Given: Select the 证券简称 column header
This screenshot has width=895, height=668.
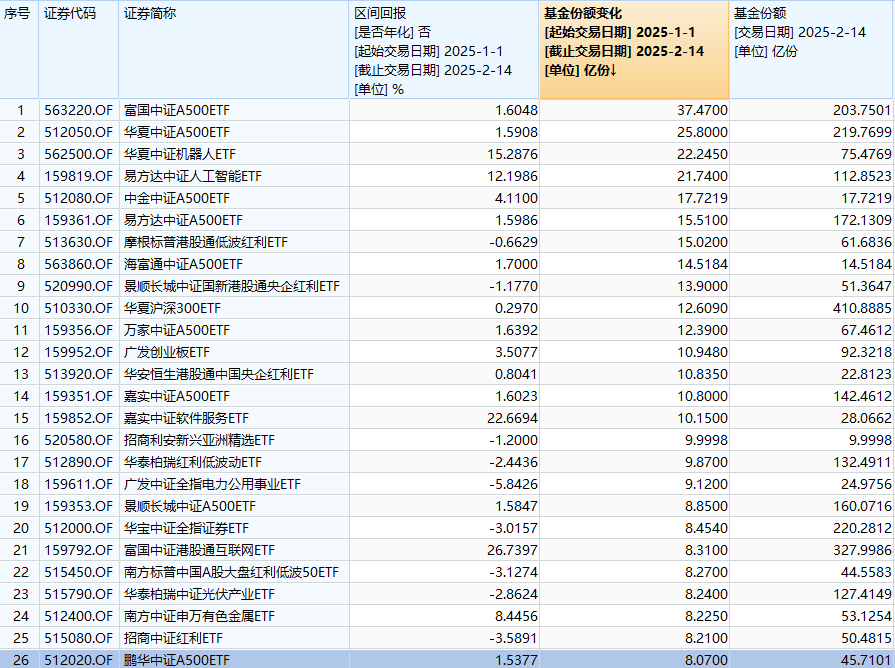Looking at the screenshot, I should pos(150,15).
